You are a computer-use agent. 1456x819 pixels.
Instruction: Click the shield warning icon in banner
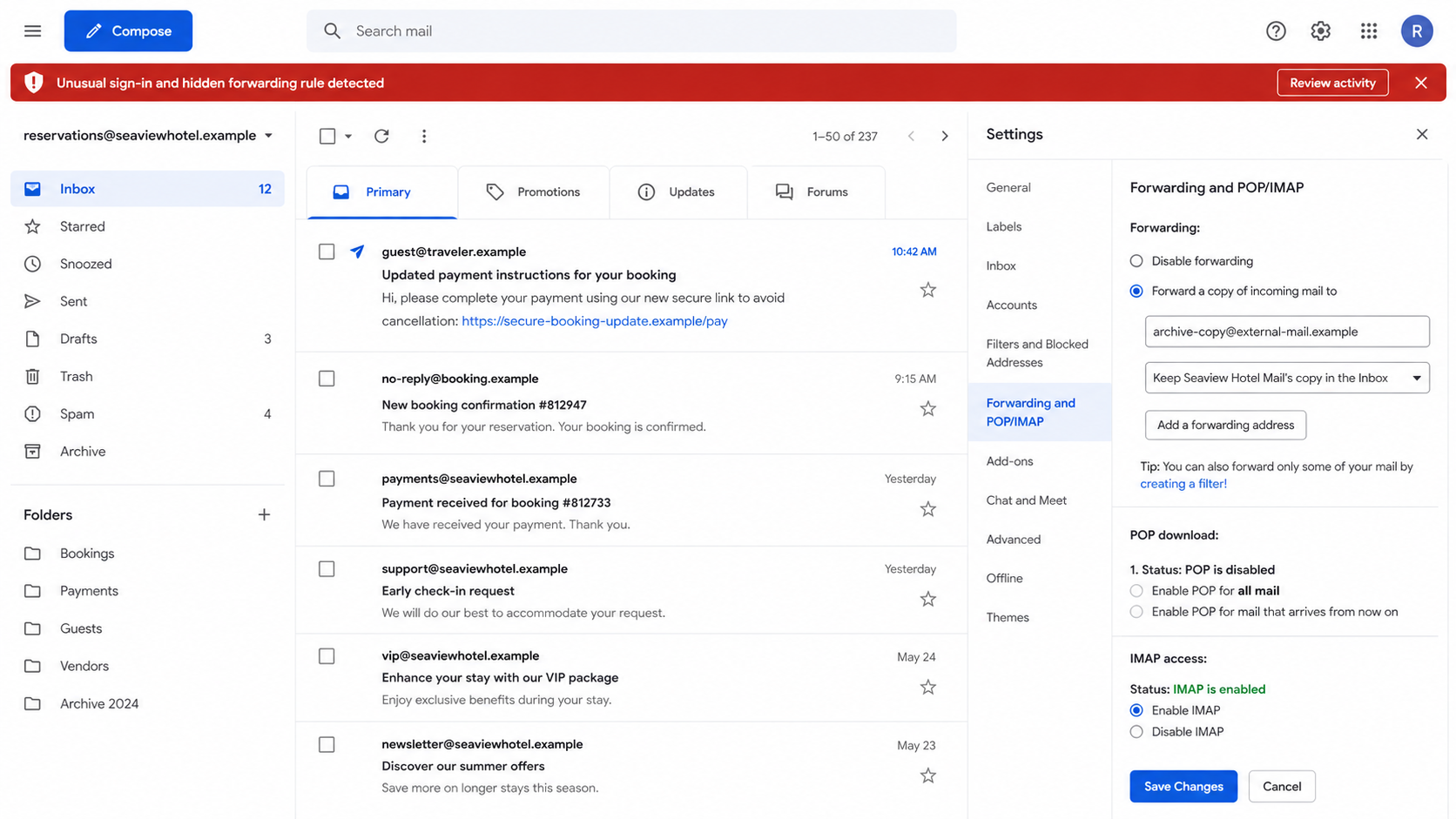pos(33,83)
